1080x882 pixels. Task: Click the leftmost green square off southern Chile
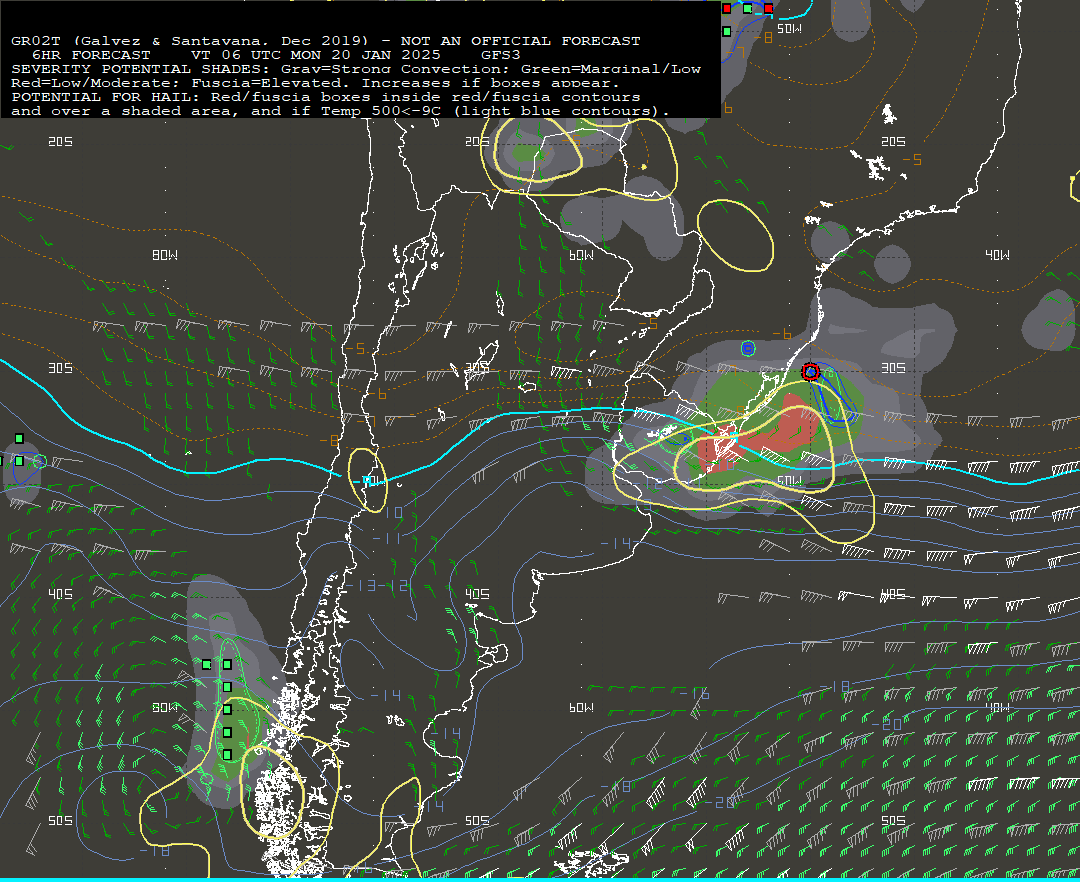(x=207, y=664)
